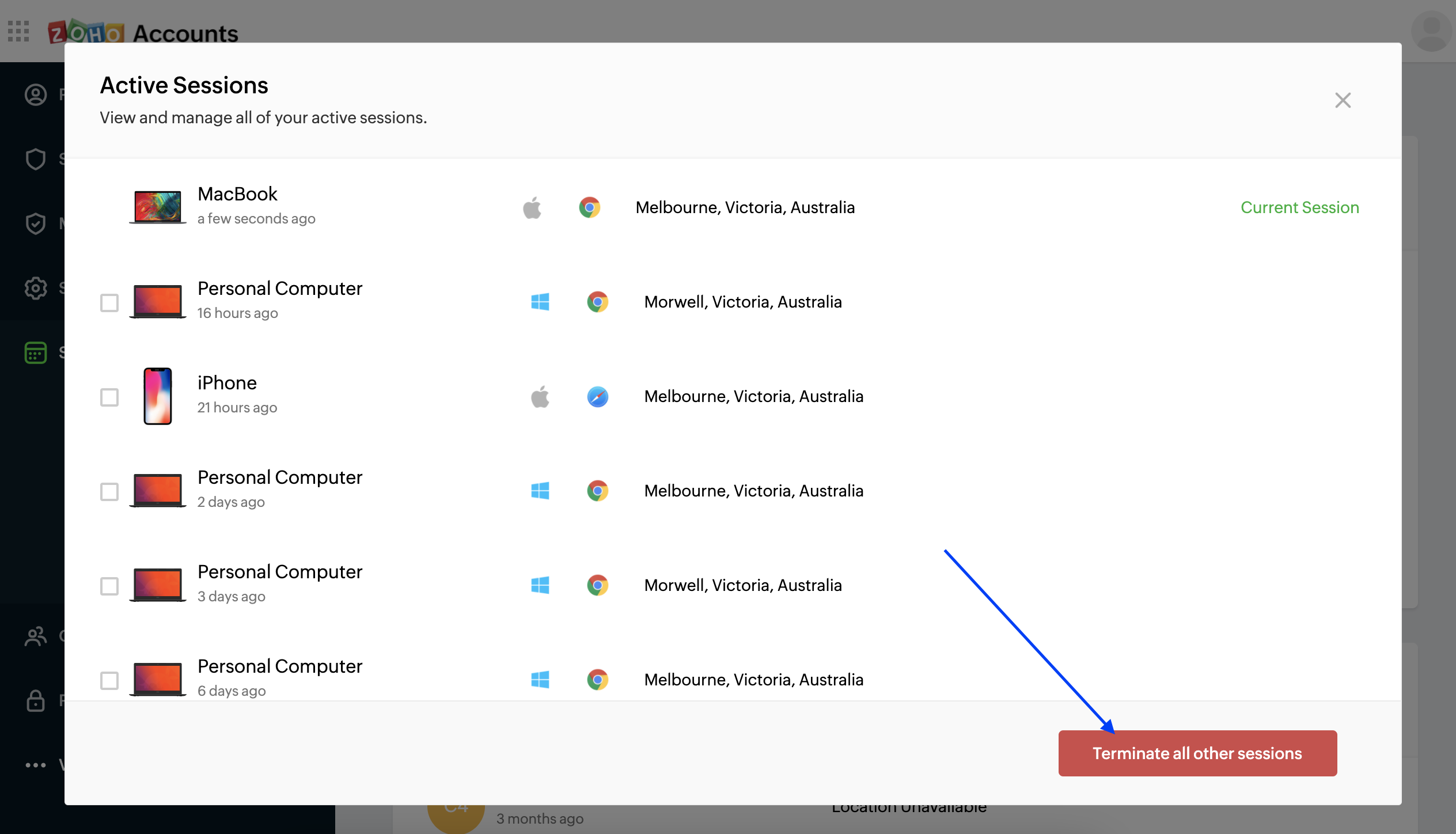1456x834 pixels.
Task: Click the profile person icon in sidebar
Action: pos(36,94)
